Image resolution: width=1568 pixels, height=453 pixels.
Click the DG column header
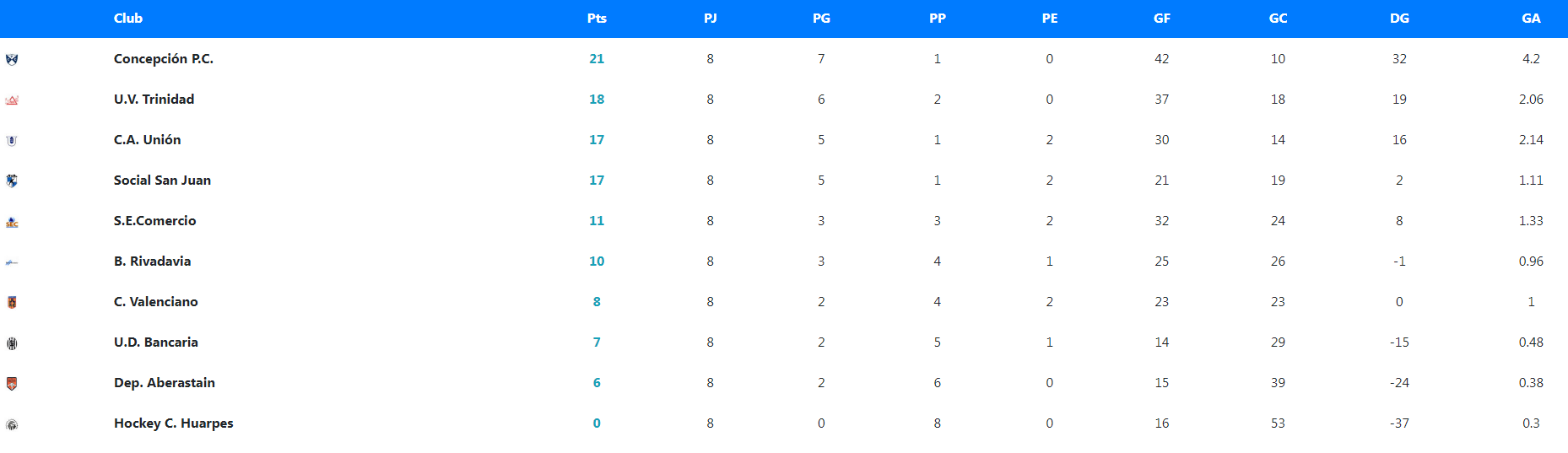click(x=1399, y=19)
